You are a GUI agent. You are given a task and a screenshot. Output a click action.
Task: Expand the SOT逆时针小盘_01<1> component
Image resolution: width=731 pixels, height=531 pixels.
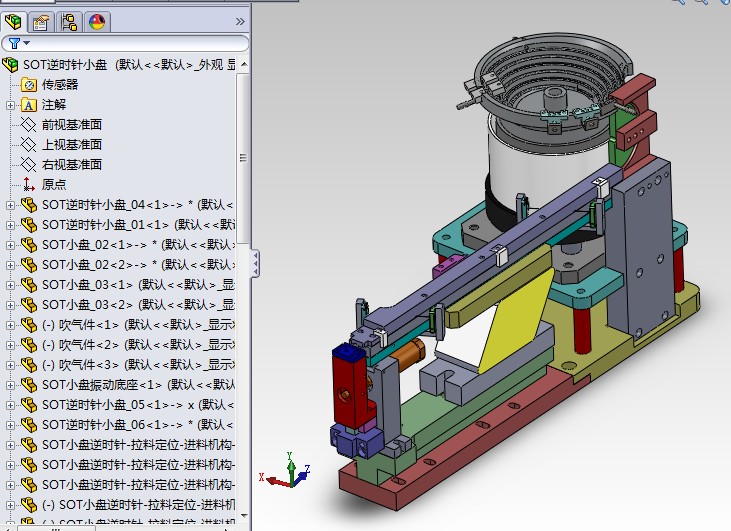[10, 225]
